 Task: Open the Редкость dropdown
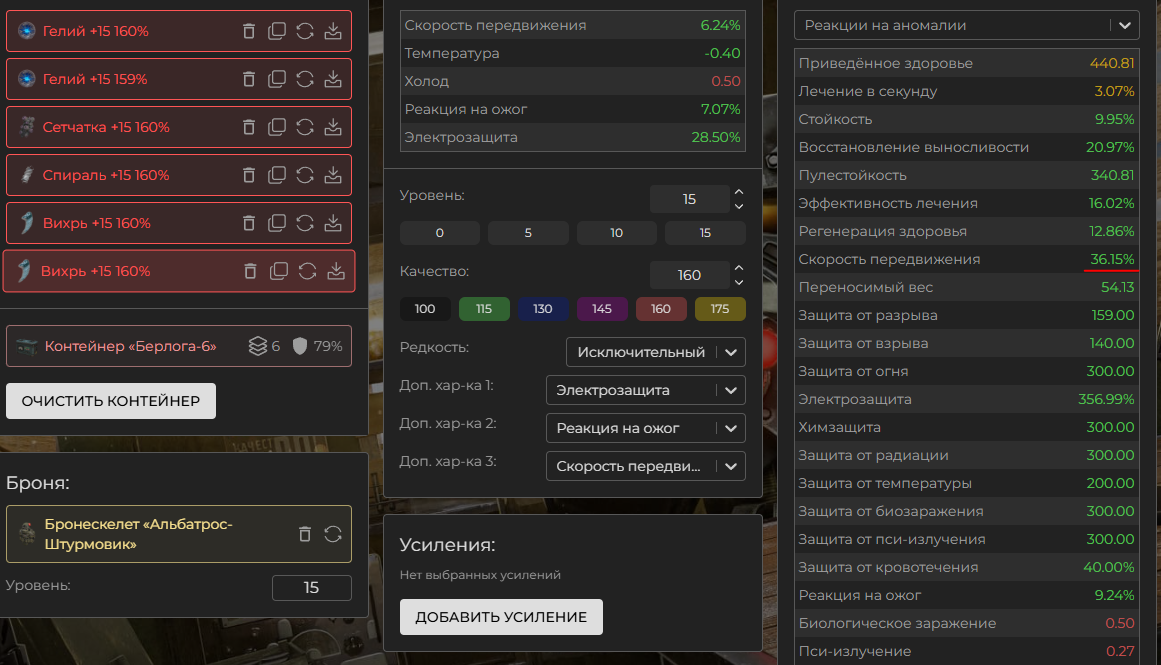point(655,352)
